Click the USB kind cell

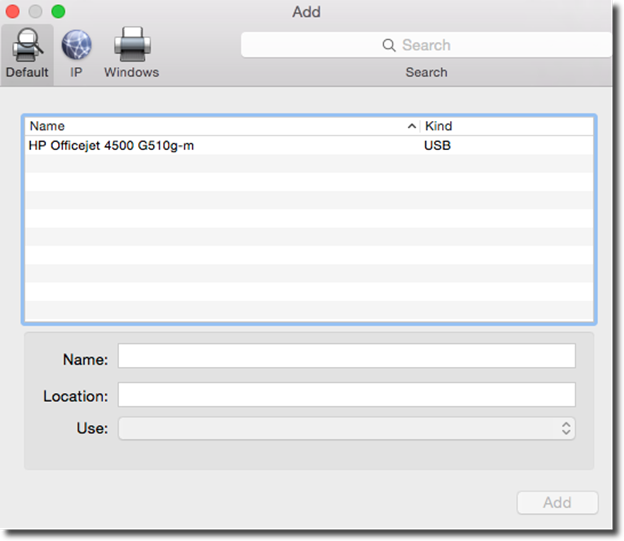(437, 146)
